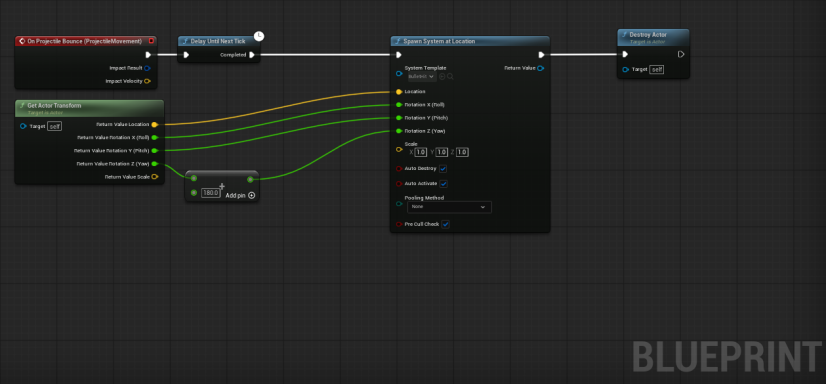
Task: Click exec input pin of Spawn System at Location
Action: [x=399, y=55]
